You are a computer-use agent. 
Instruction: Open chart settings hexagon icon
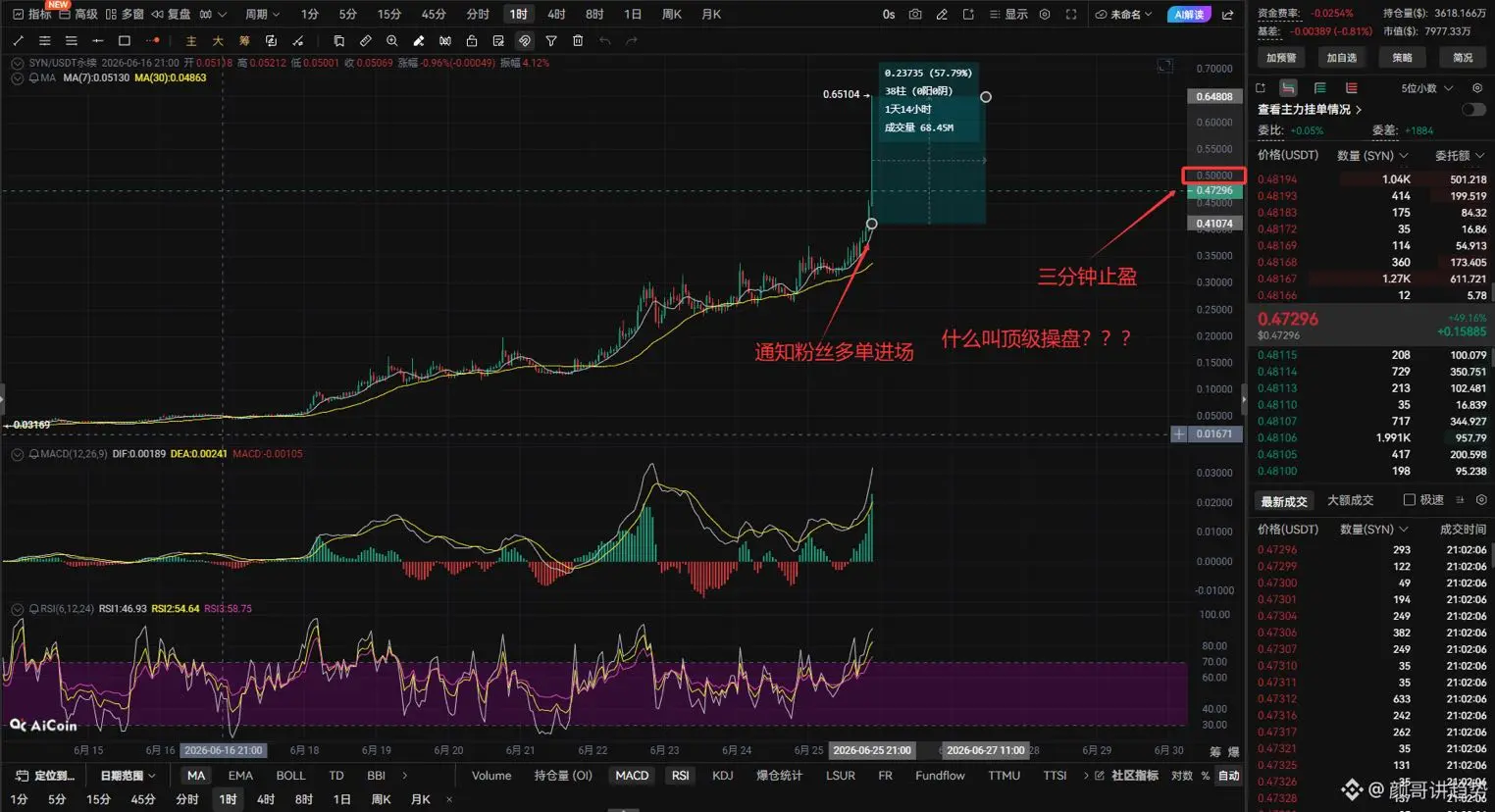[x=1045, y=15]
